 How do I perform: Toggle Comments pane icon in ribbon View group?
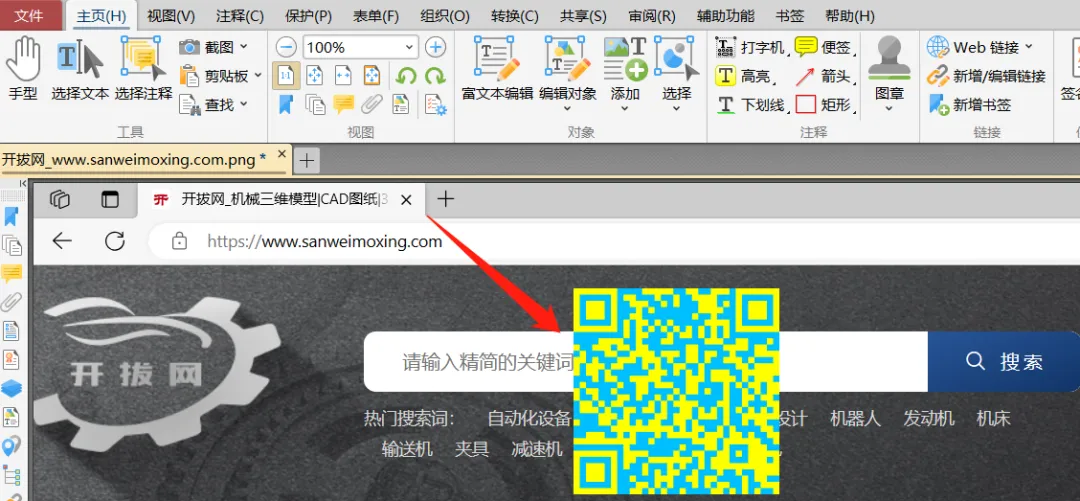343,104
